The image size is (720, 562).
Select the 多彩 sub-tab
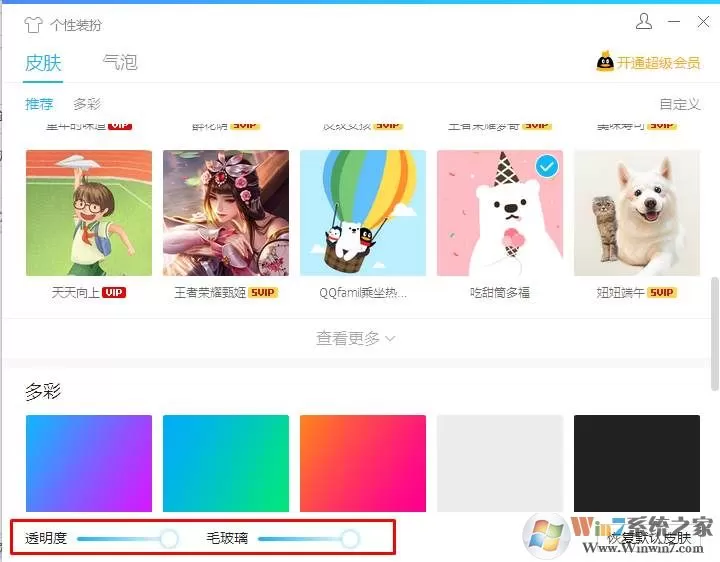tap(87, 104)
